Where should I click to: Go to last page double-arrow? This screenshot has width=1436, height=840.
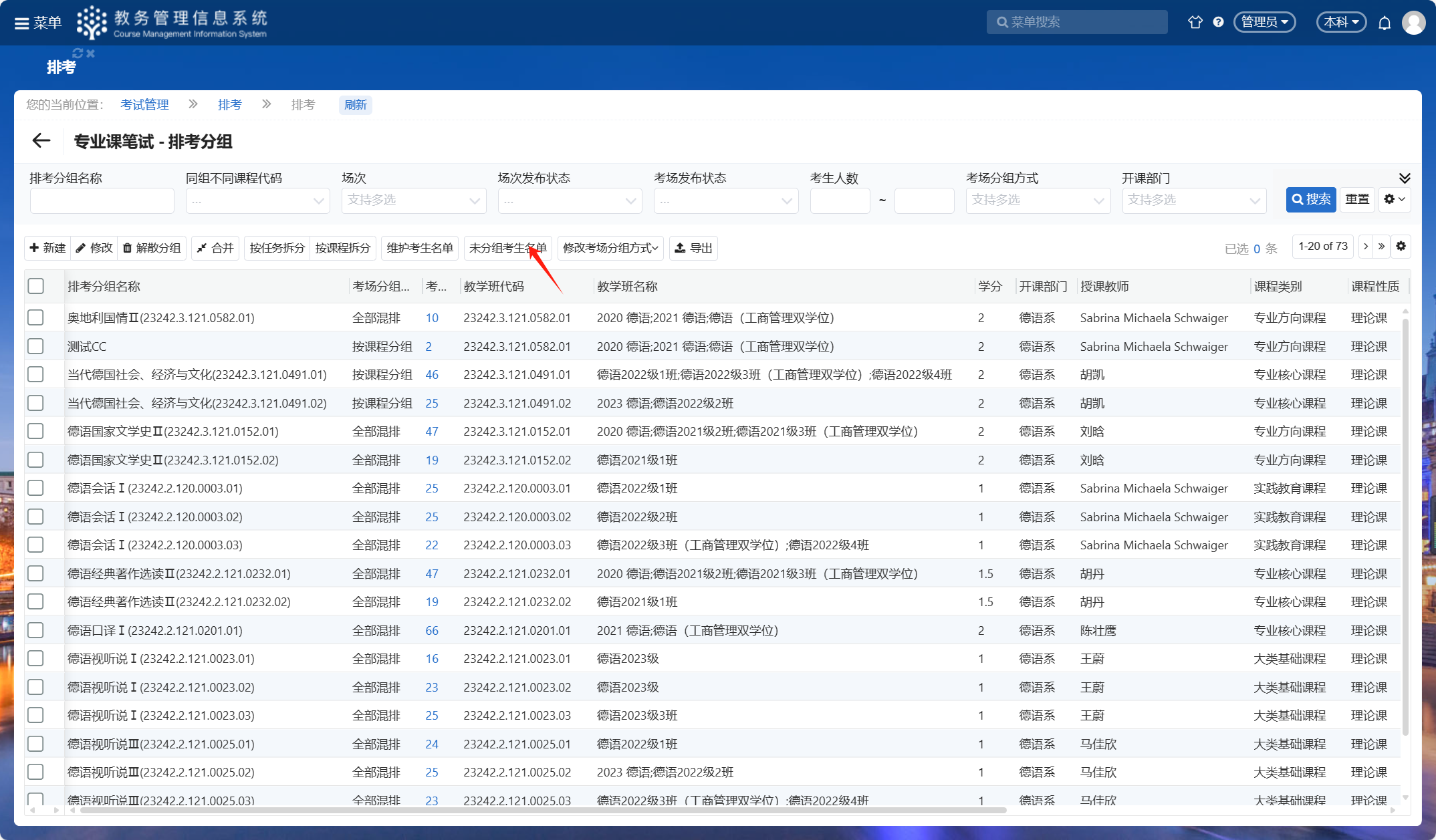1381,247
